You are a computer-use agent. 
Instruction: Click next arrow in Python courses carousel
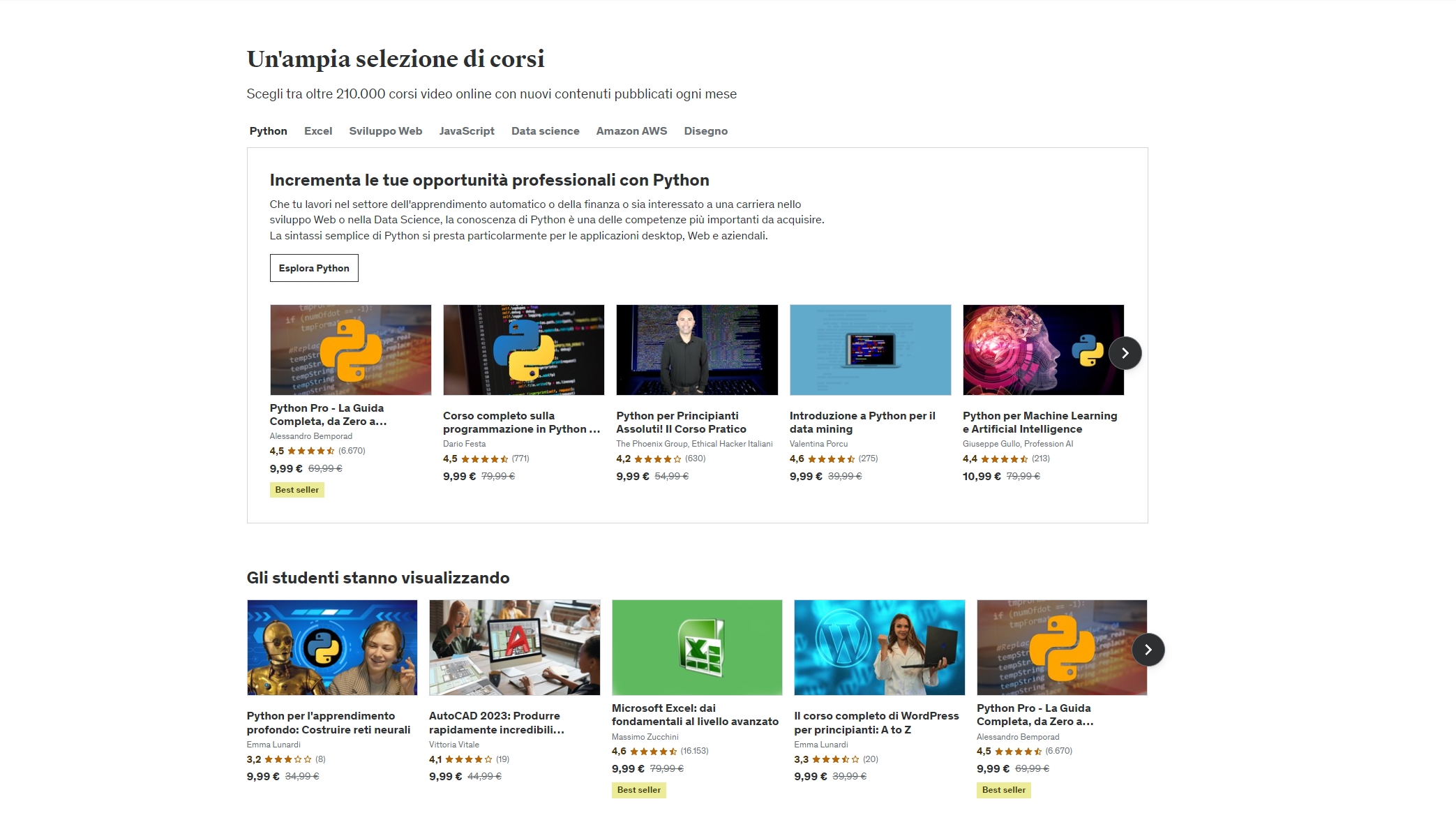[x=1125, y=353]
